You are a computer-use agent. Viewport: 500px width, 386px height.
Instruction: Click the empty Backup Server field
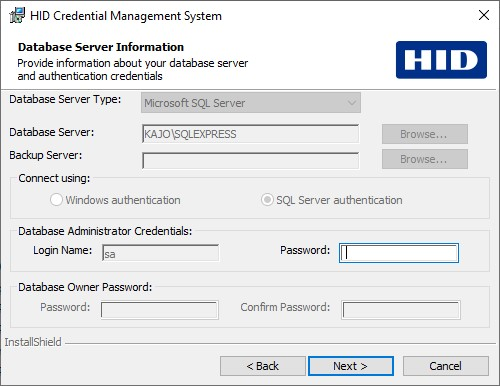point(251,161)
